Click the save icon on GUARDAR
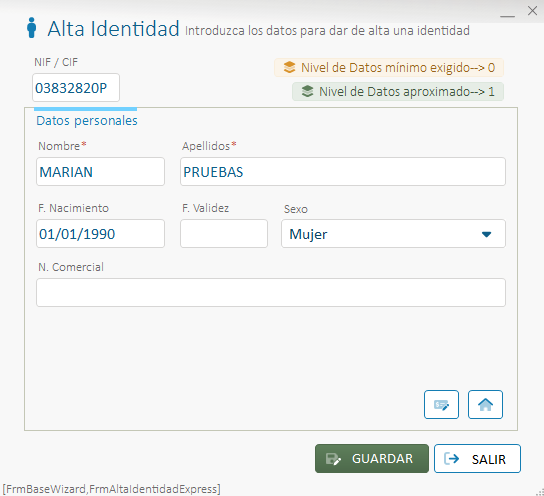The width and height of the screenshot is (544, 496). 333,459
